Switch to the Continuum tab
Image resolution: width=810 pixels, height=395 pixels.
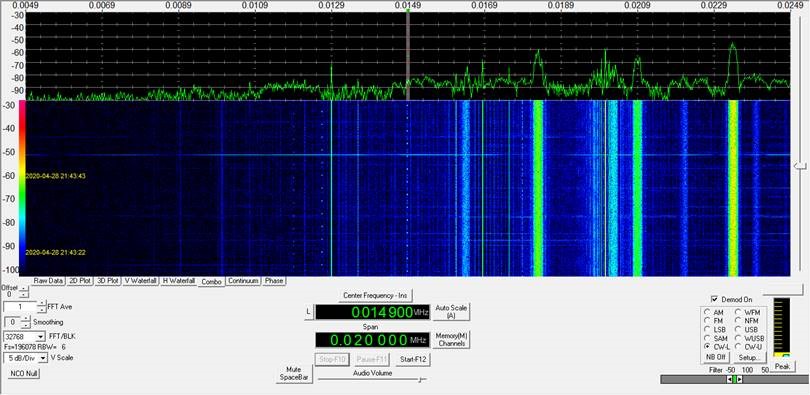point(243,280)
